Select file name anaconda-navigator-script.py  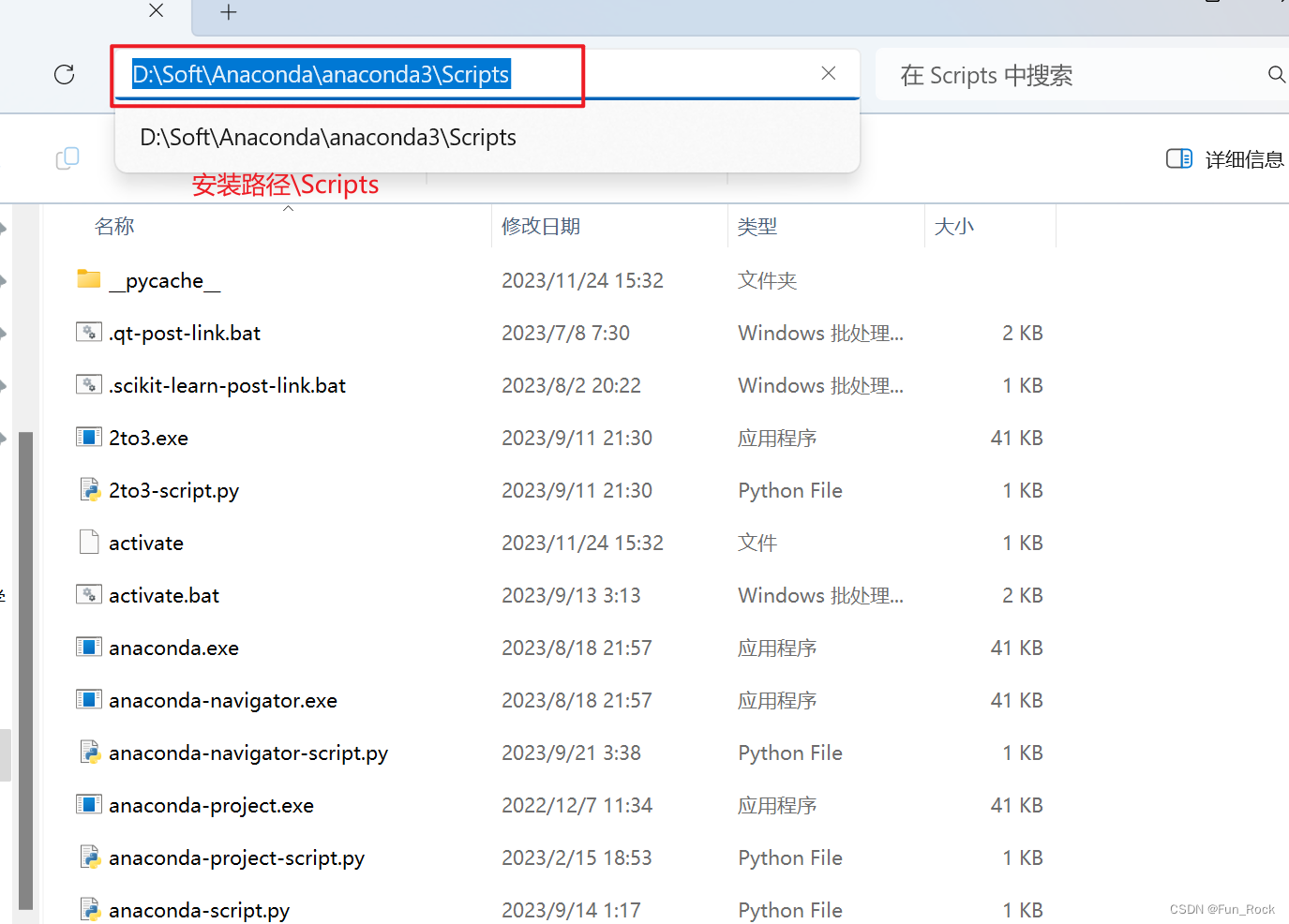point(248,753)
